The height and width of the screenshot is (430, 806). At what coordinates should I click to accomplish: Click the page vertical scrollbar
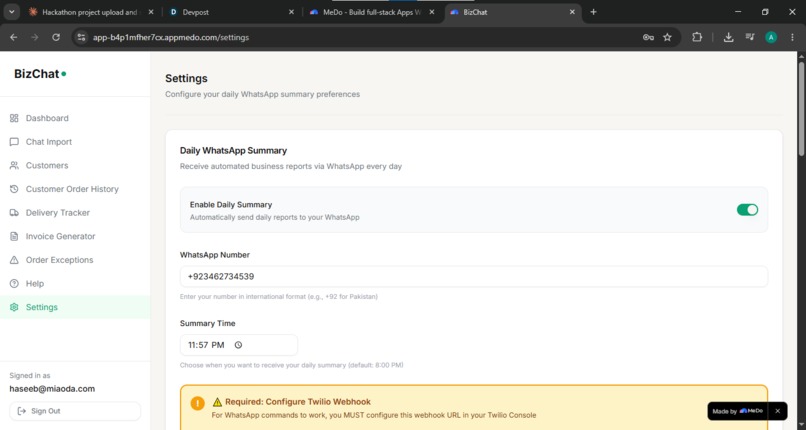click(x=801, y=108)
